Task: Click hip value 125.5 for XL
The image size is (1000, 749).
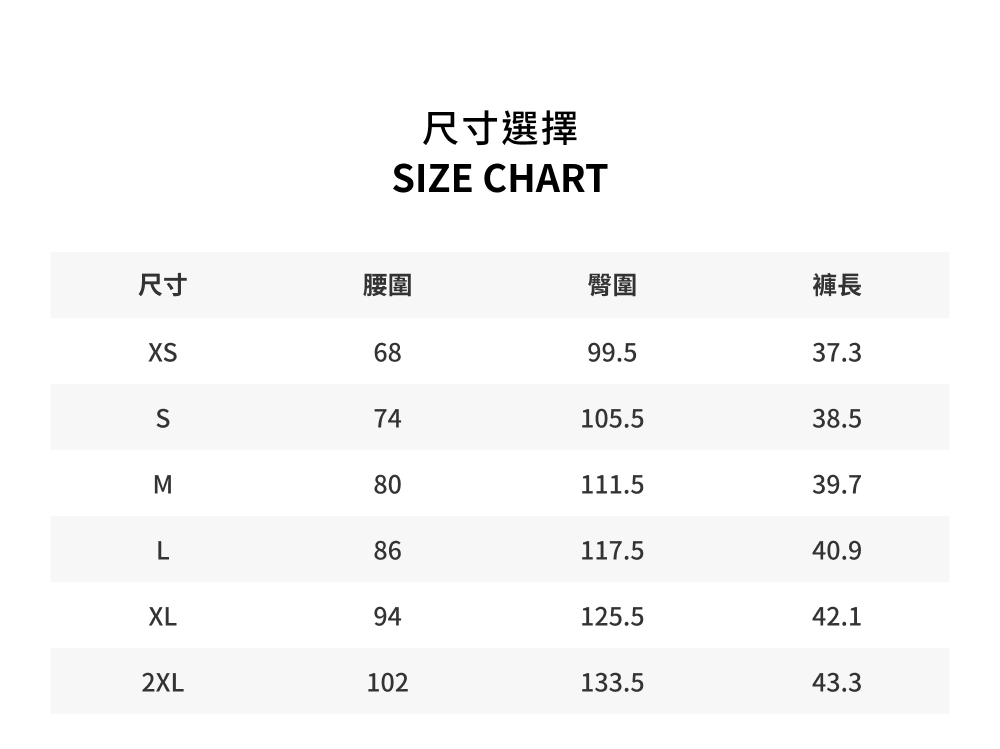Action: click(612, 616)
